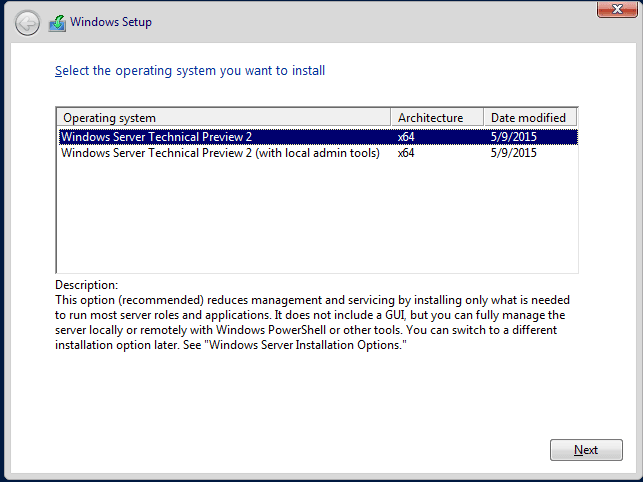
Task: Select Windows Server Technical Preview 2 row
Action: [x=318, y=137]
